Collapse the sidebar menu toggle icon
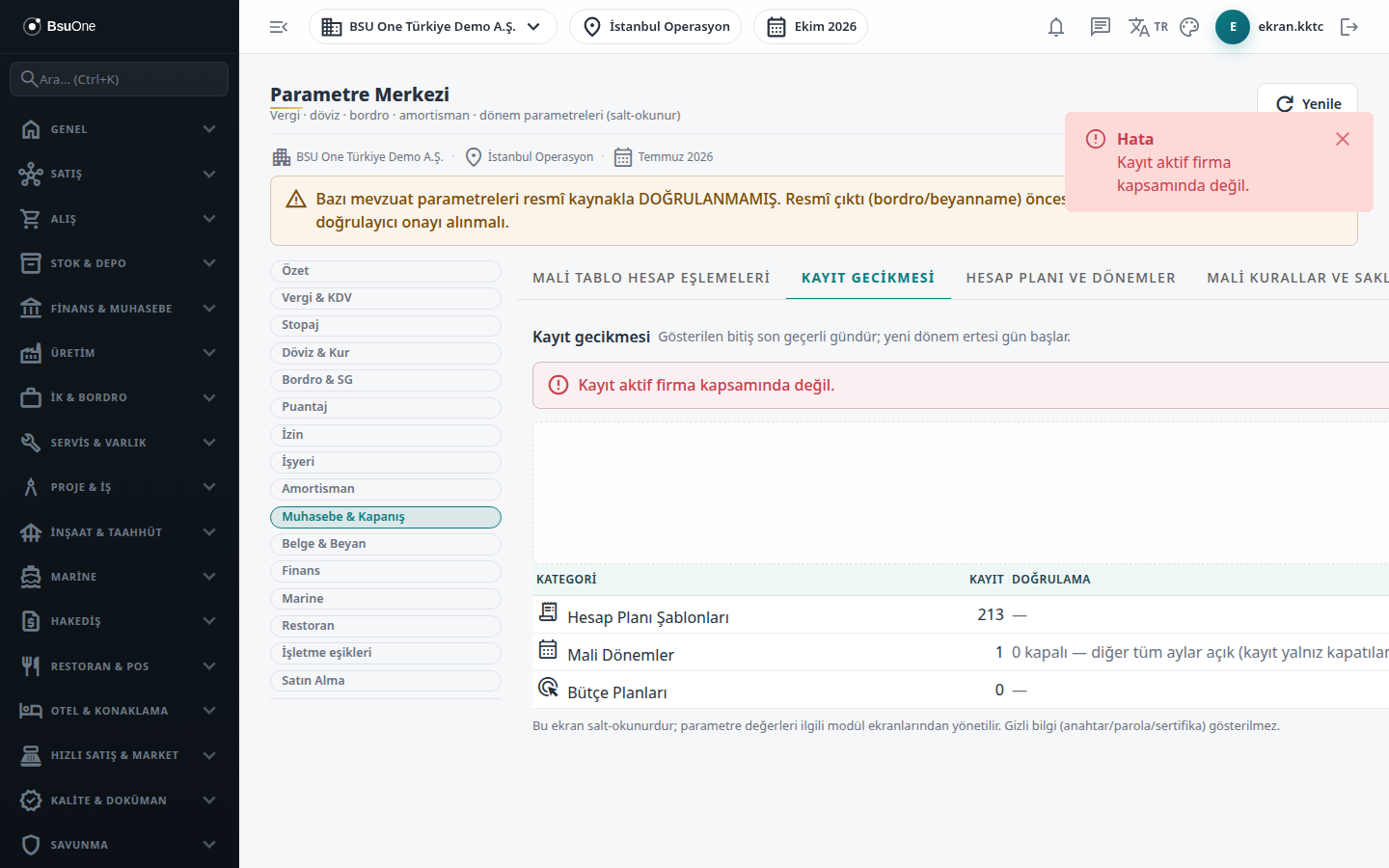Viewport: 1389px width, 868px height. tap(279, 27)
